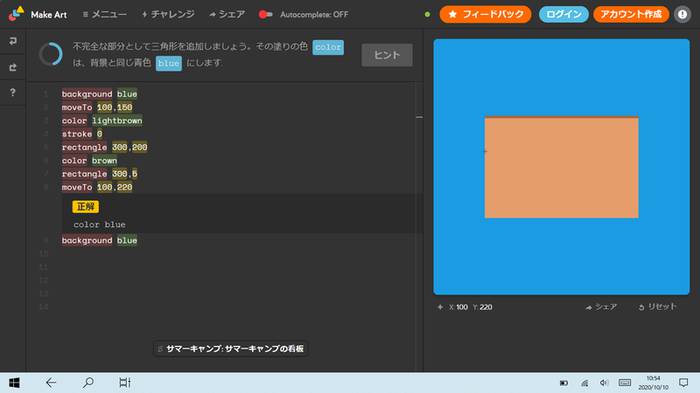
Task: Click the redo arrow in left sidebar
Action: point(13,67)
